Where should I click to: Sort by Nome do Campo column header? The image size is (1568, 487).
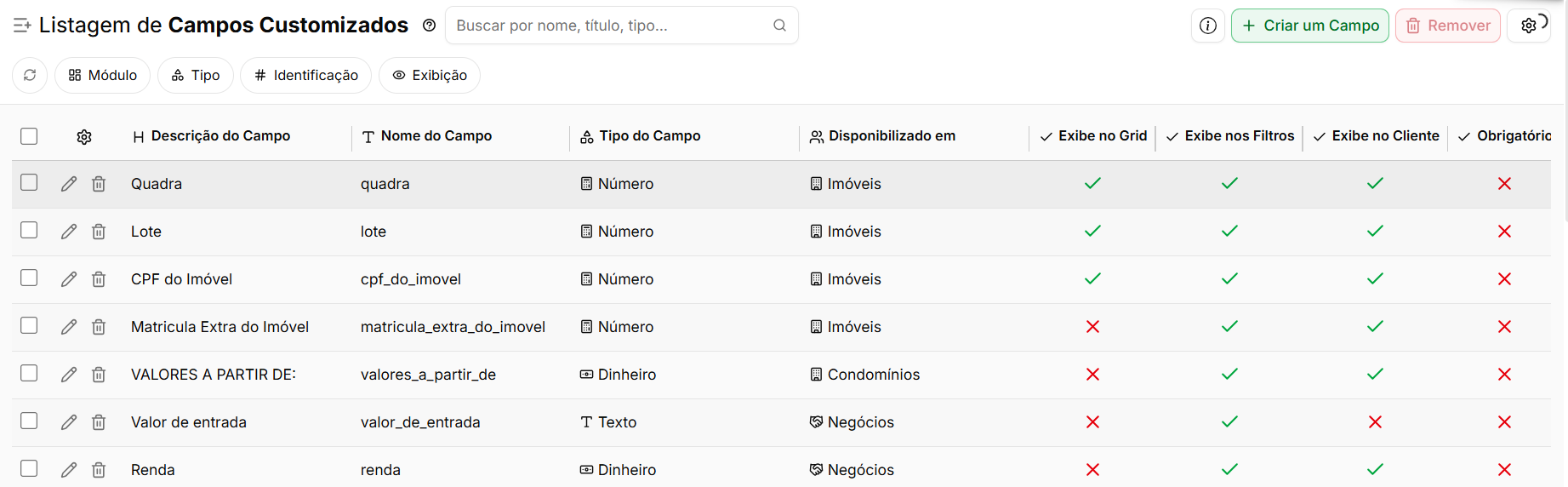point(427,136)
